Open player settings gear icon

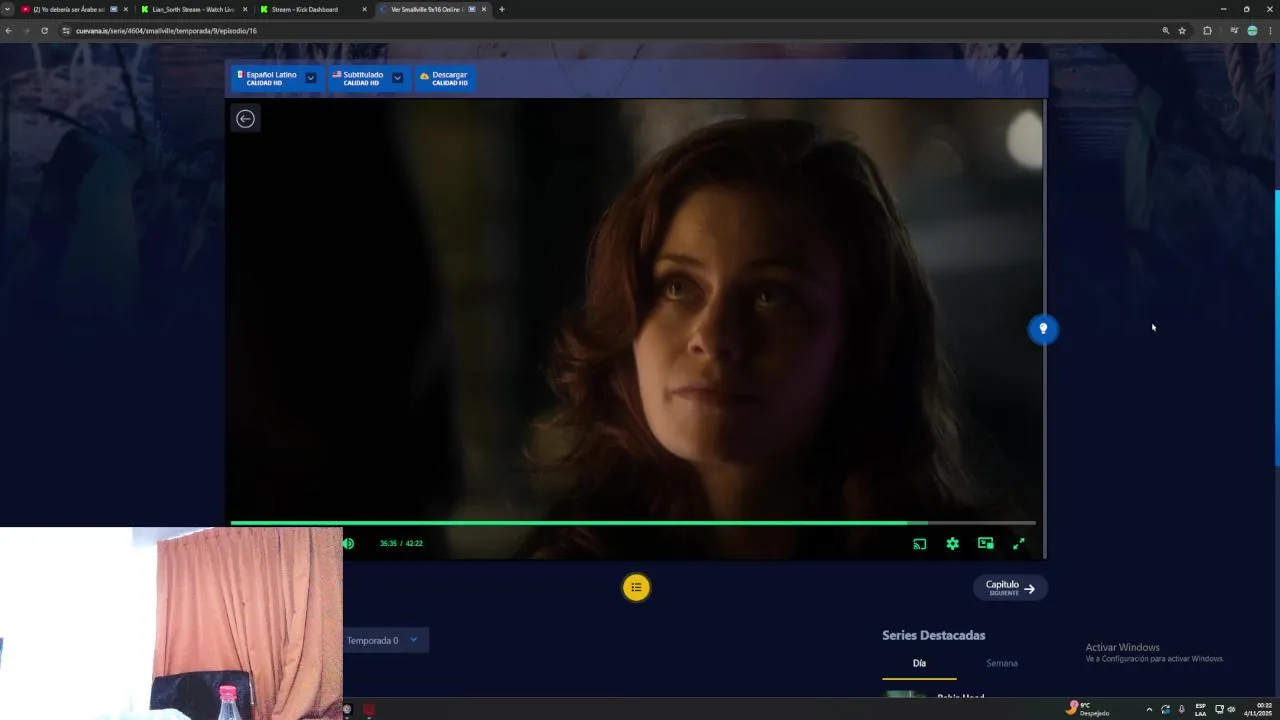click(x=952, y=544)
